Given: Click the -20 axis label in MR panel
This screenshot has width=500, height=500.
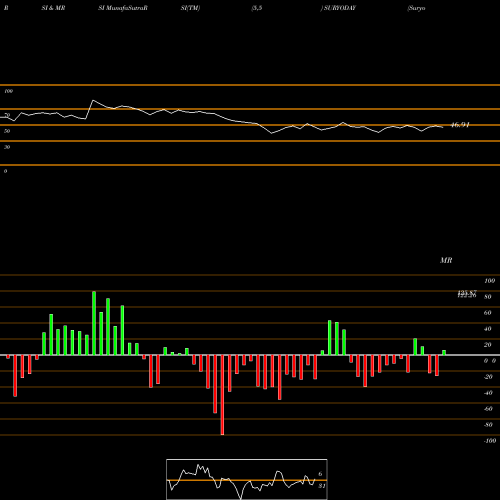Looking at the screenshot, I should (488, 377).
